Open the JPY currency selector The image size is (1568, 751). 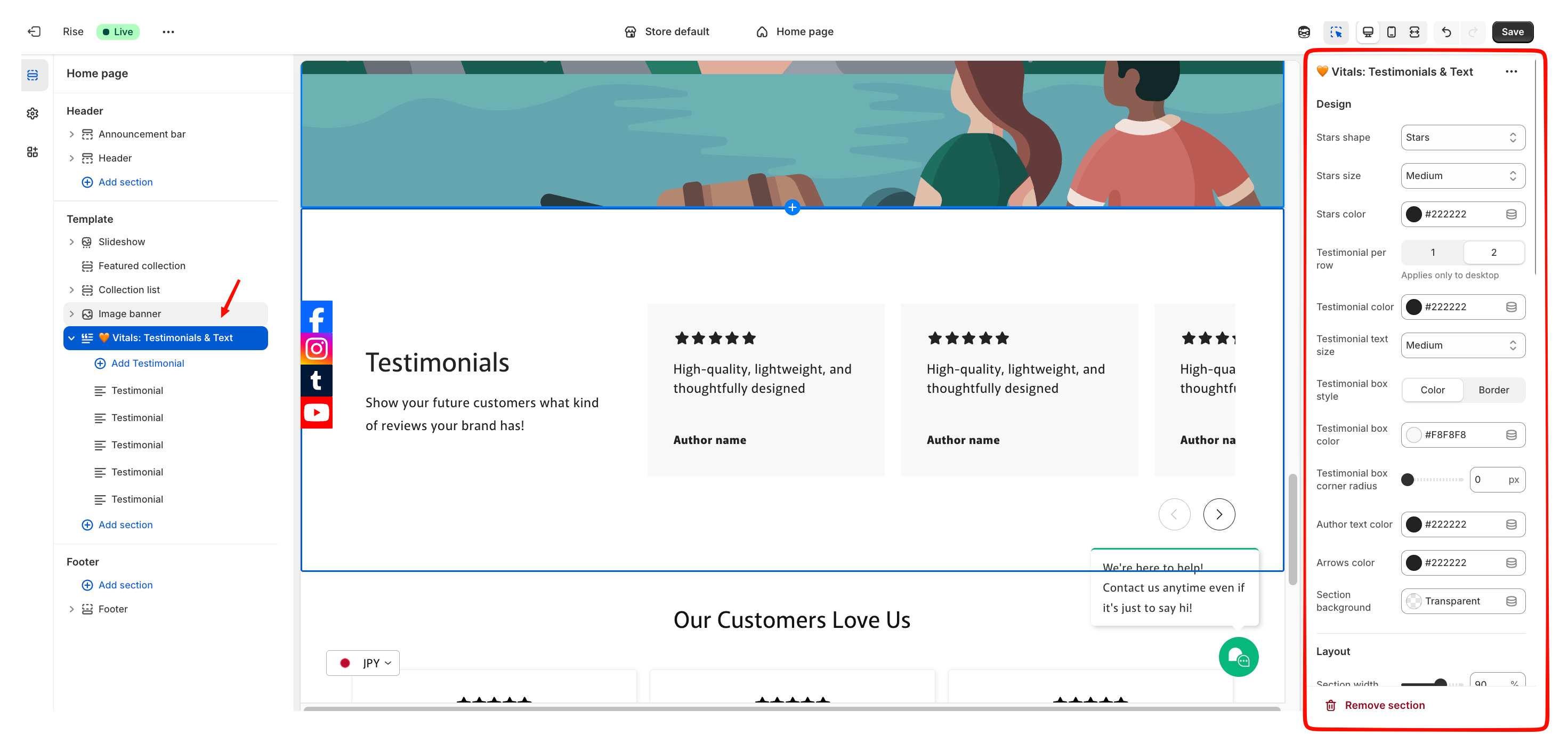click(x=363, y=663)
